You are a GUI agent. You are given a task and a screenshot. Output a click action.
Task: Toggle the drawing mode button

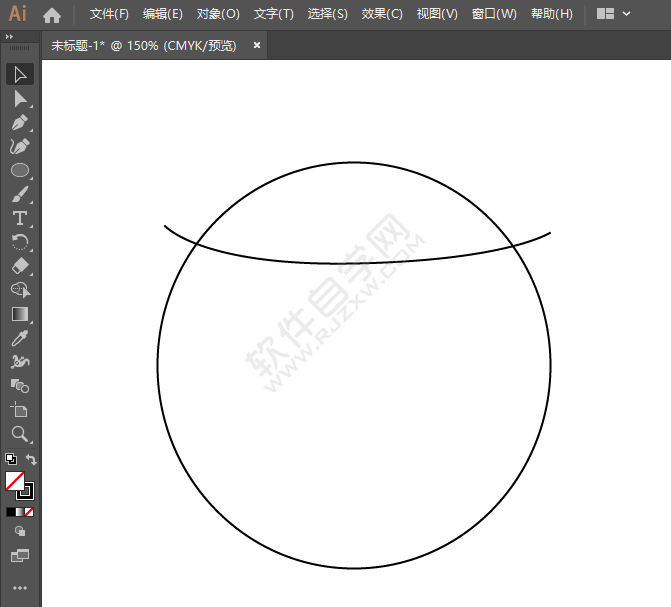pos(20,532)
